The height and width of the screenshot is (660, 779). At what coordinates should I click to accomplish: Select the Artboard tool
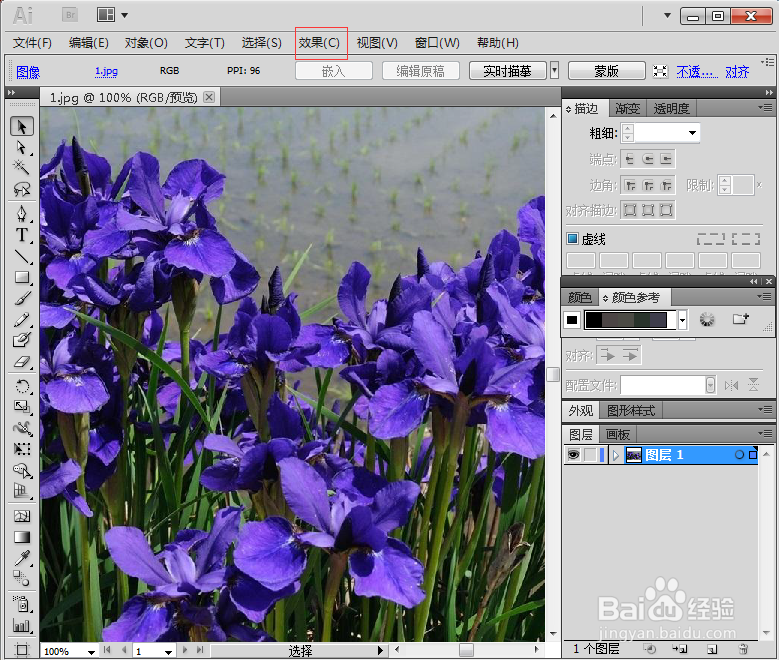[21, 649]
